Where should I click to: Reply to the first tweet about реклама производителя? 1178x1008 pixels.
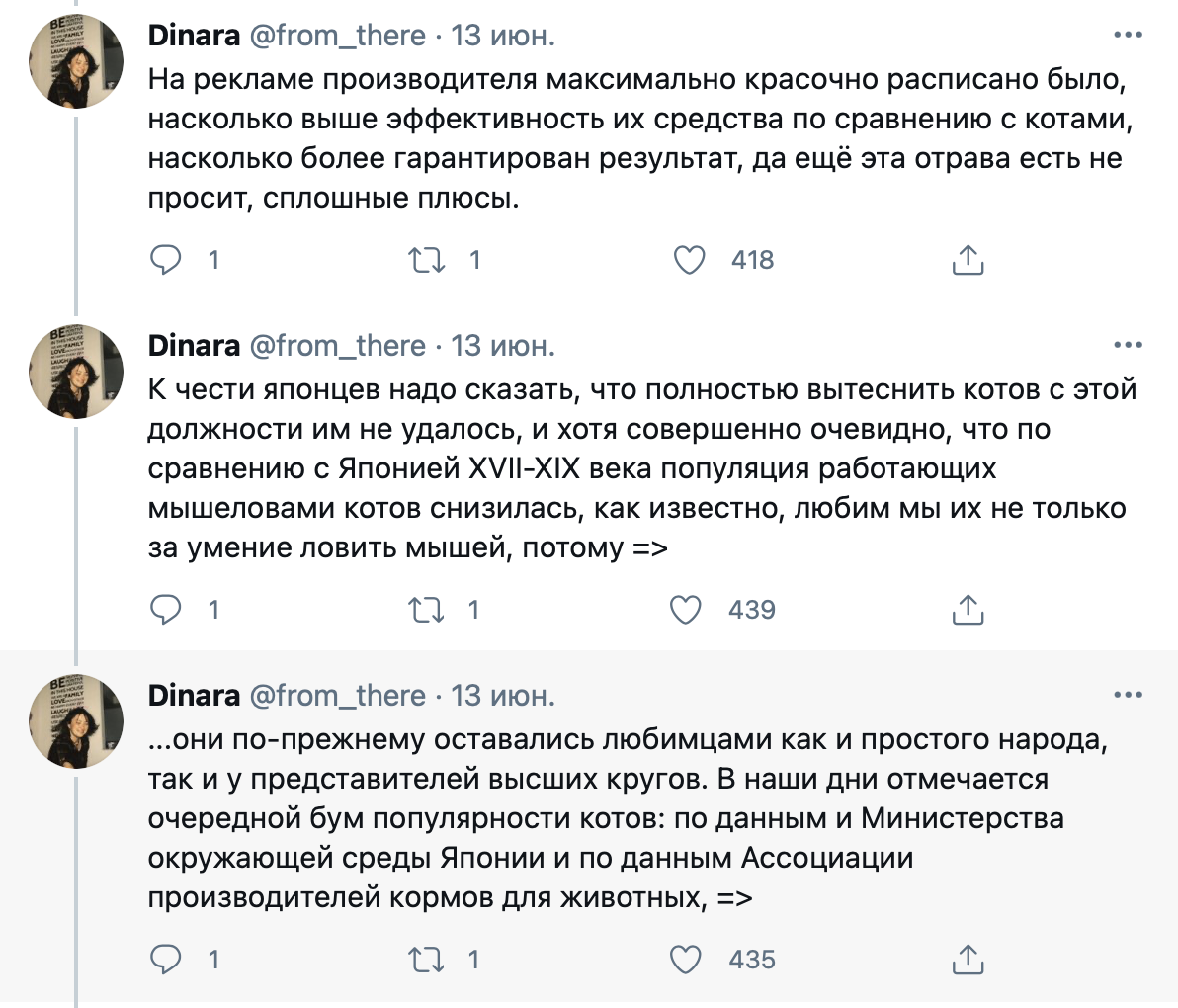click(x=165, y=260)
